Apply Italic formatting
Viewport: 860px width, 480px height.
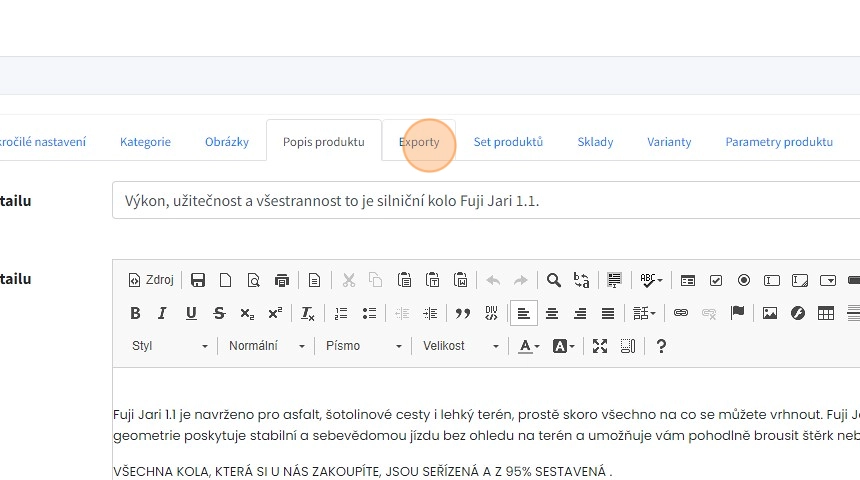pos(162,313)
